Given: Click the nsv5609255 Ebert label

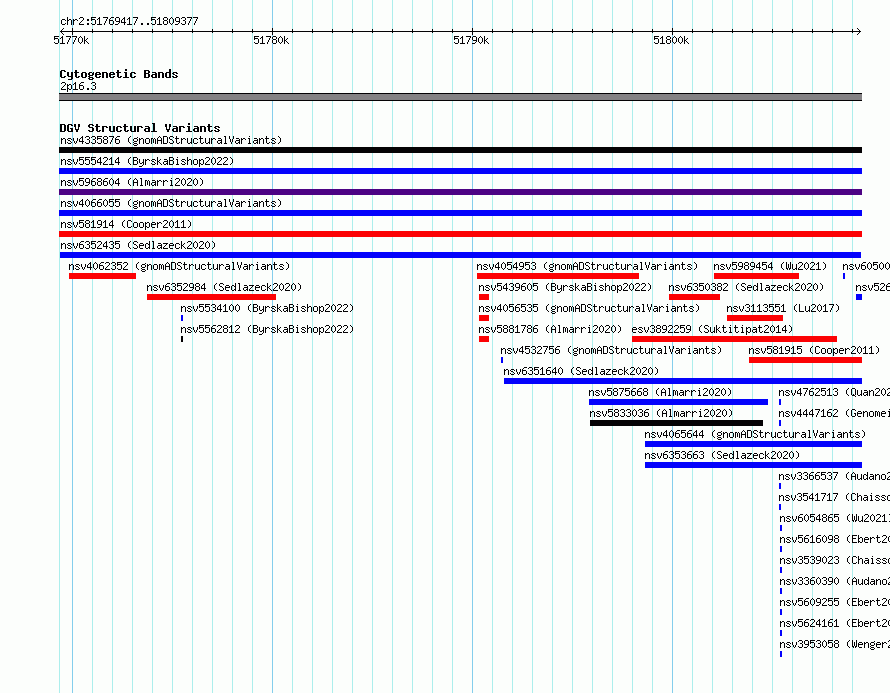Looking at the screenshot, I should click(834, 602).
